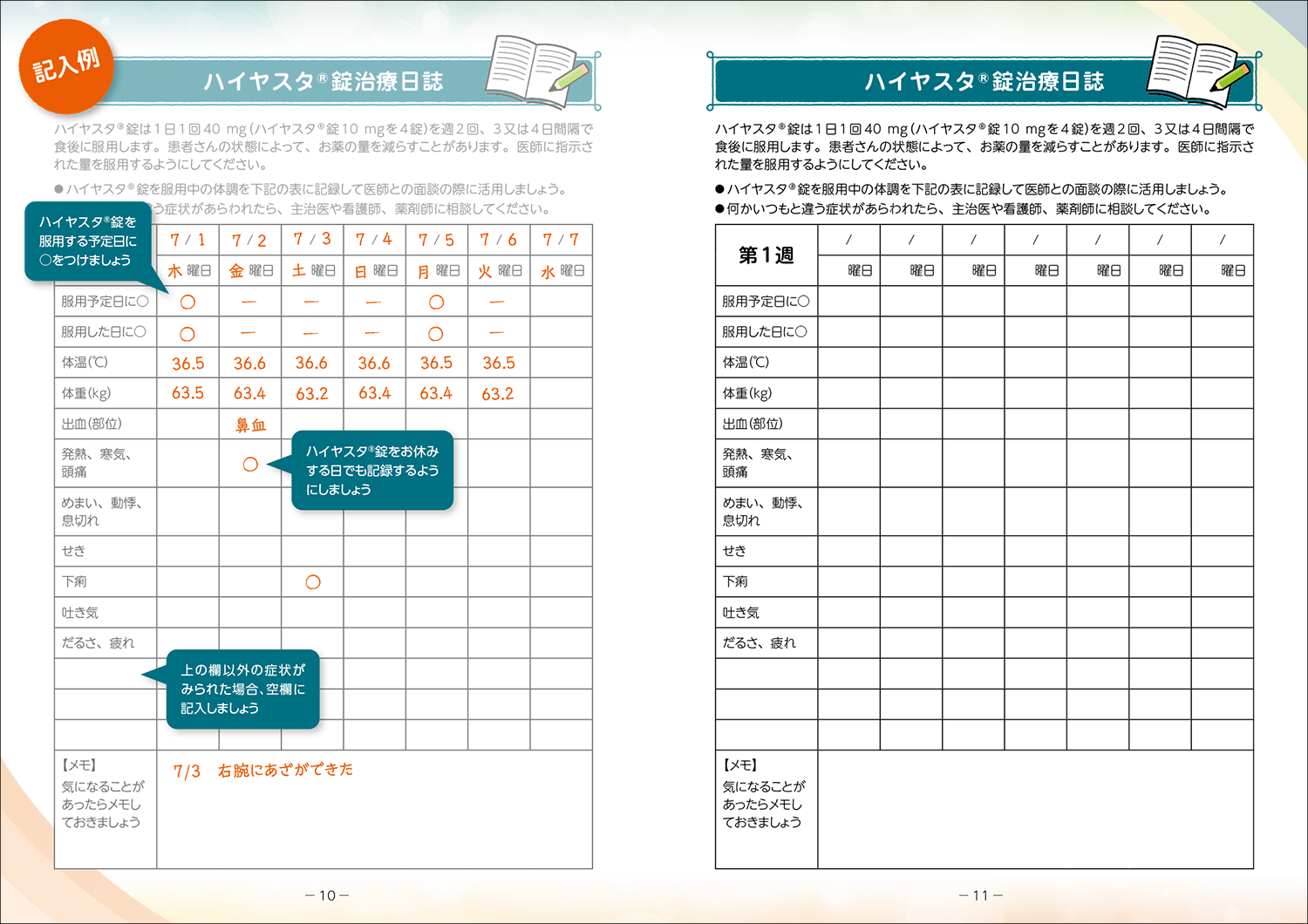This screenshot has height=924, width=1308.
Task: Click the 体重(kg) label on the right page
Action: 747,393
